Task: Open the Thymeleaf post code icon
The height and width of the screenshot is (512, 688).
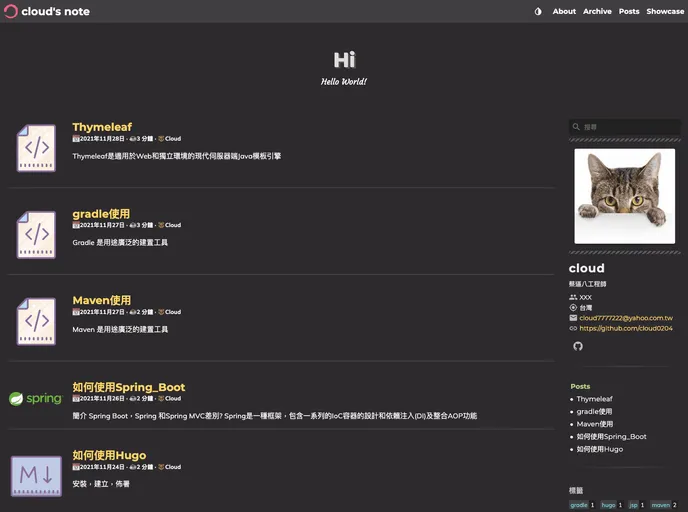Action: [36, 148]
